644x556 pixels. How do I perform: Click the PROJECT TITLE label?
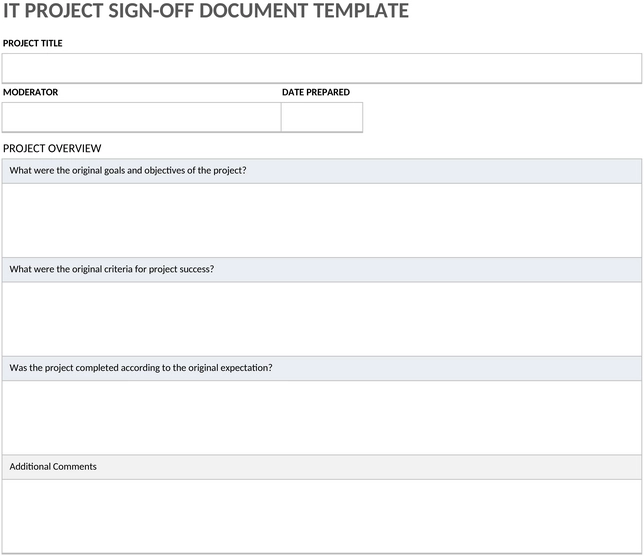tap(32, 43)
